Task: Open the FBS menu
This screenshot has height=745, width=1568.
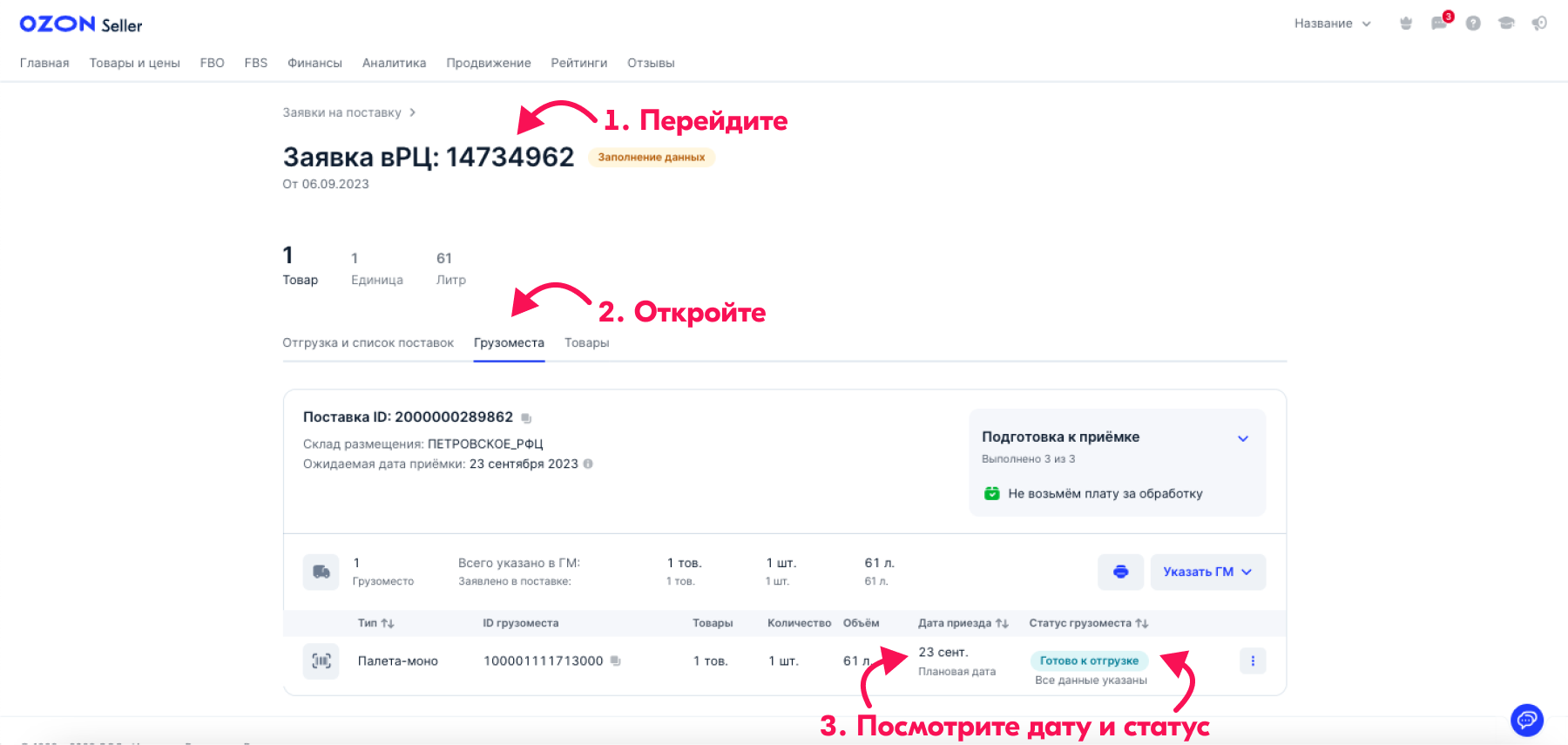Action: tap(256, 63)
